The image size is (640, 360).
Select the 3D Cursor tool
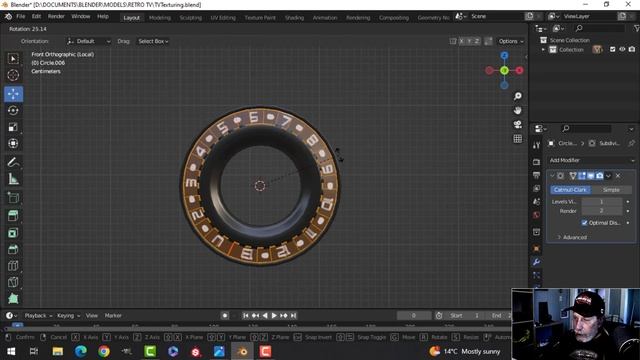[x=13, y=76]
